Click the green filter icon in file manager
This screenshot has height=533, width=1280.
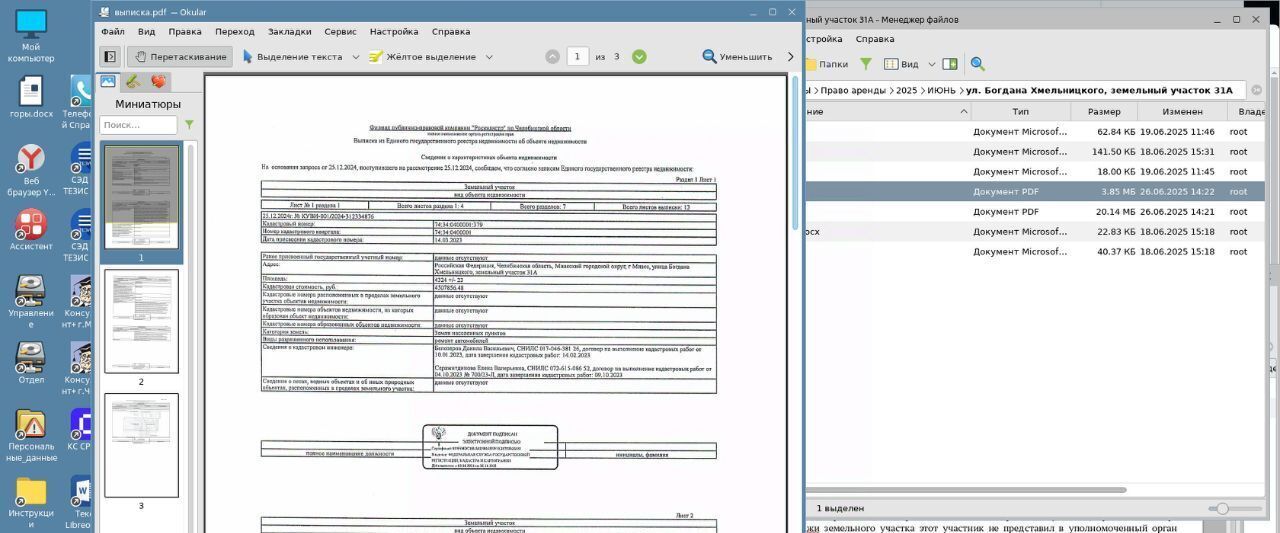point(866,64)
